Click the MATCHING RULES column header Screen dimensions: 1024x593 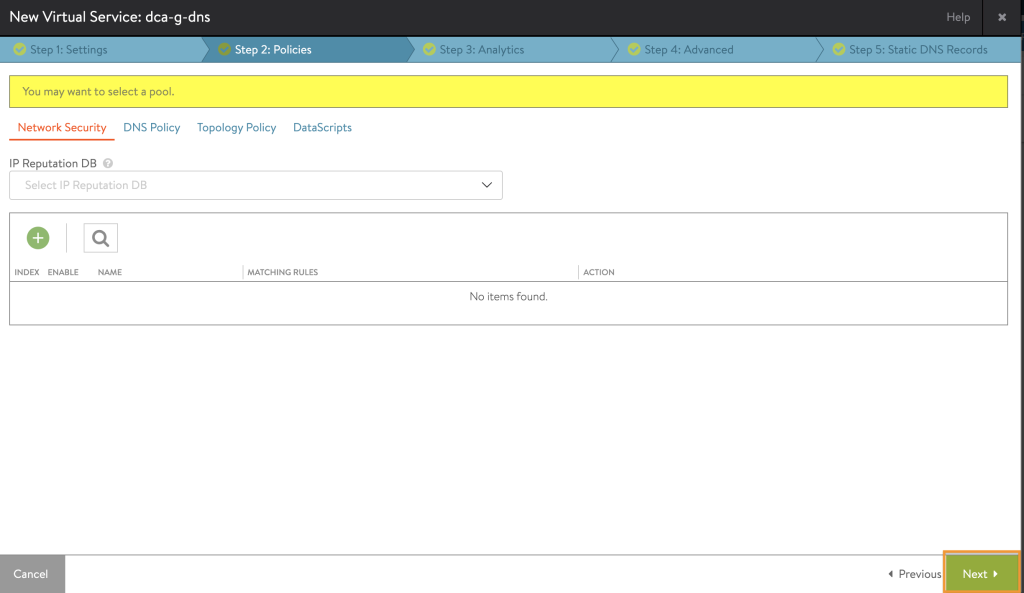[x=282, y=272]
